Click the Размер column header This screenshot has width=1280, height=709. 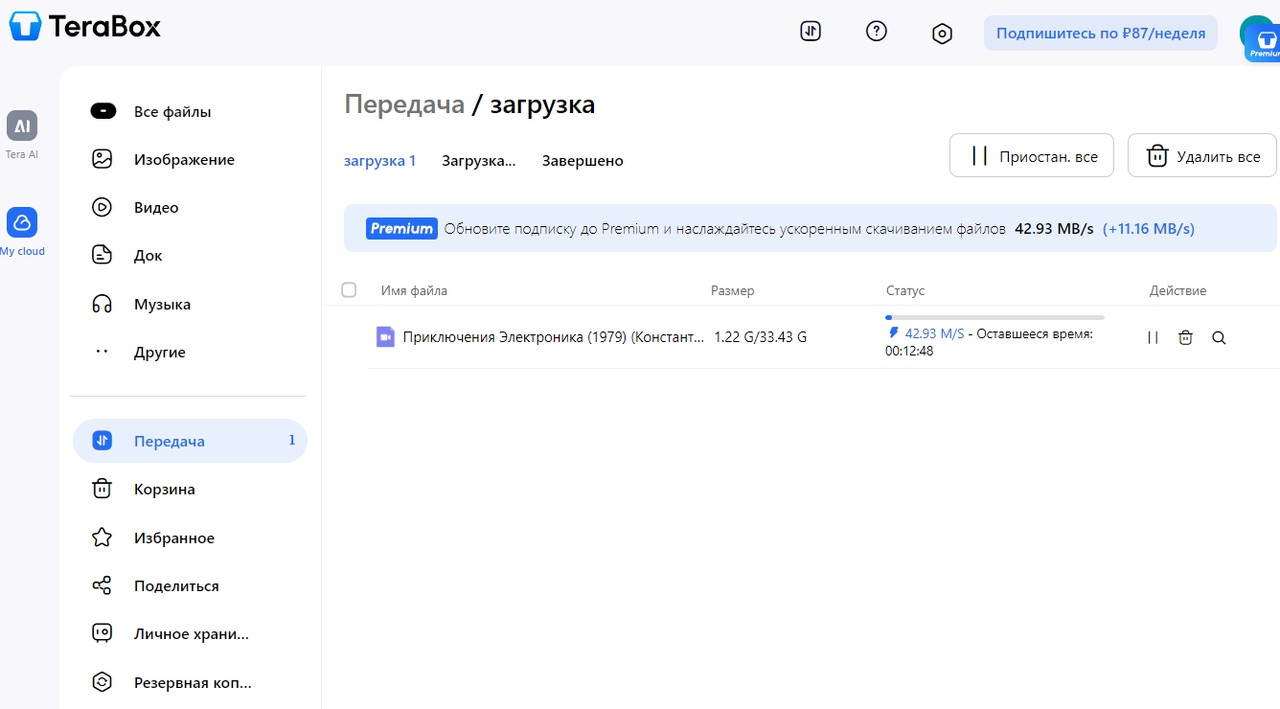(x=732, y=291)
